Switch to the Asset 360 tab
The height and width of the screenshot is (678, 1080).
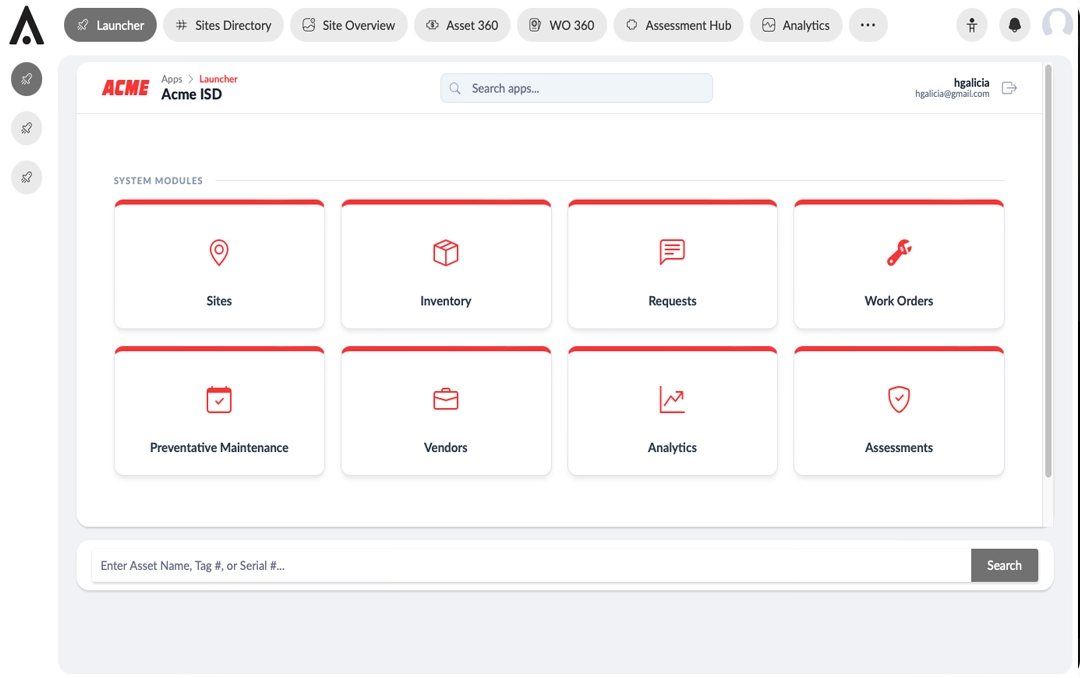click(462, 24)
